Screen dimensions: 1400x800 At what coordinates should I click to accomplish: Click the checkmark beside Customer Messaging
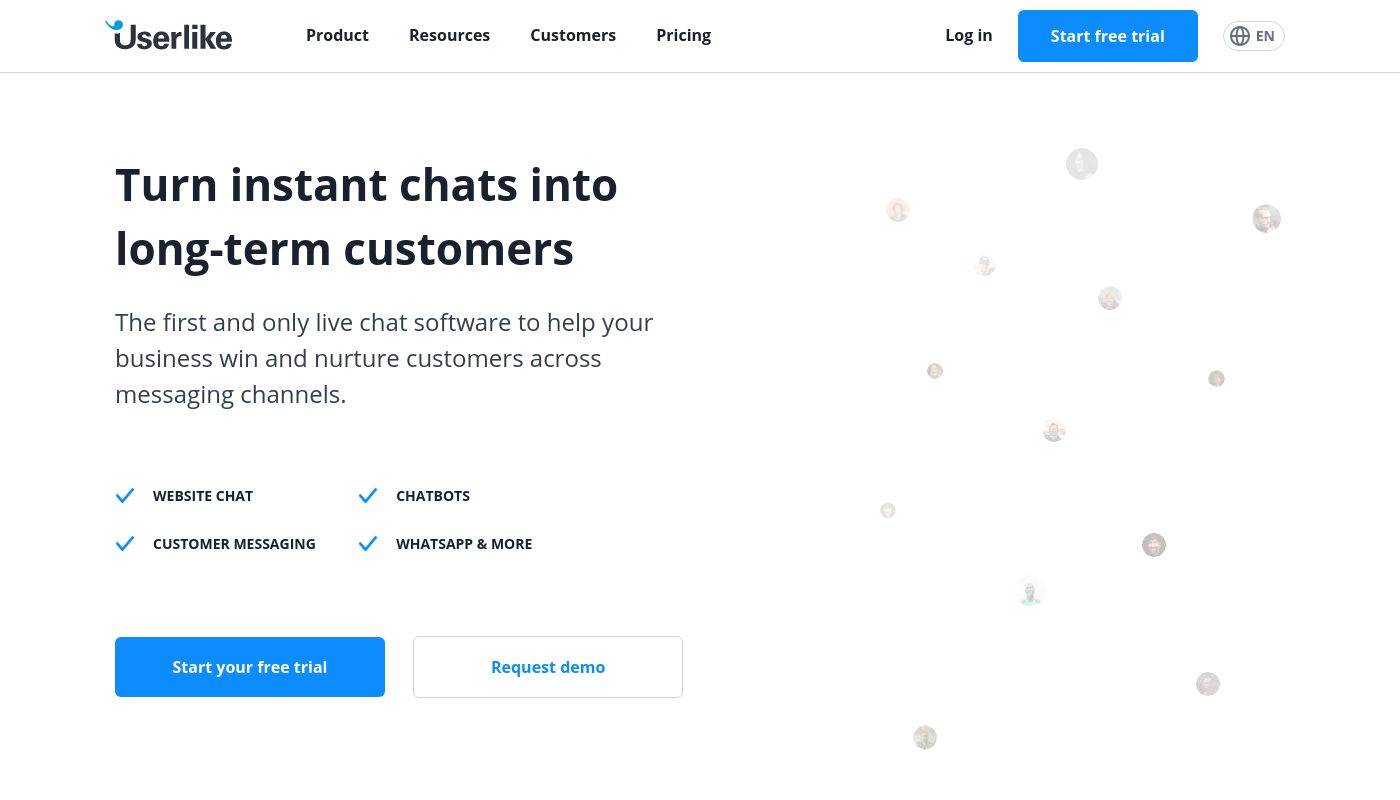pos(125,544)
